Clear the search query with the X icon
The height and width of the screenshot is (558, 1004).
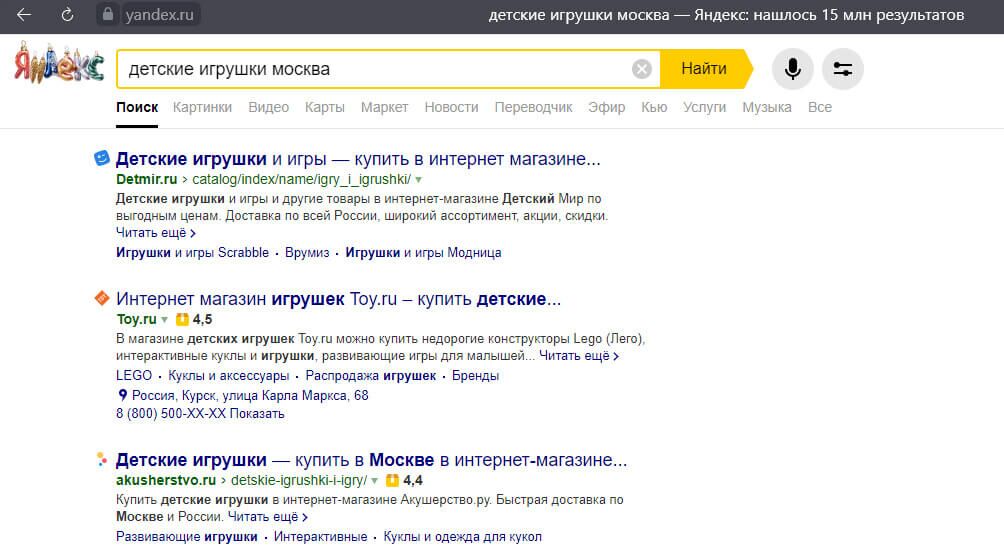click(x=642, y=69)
